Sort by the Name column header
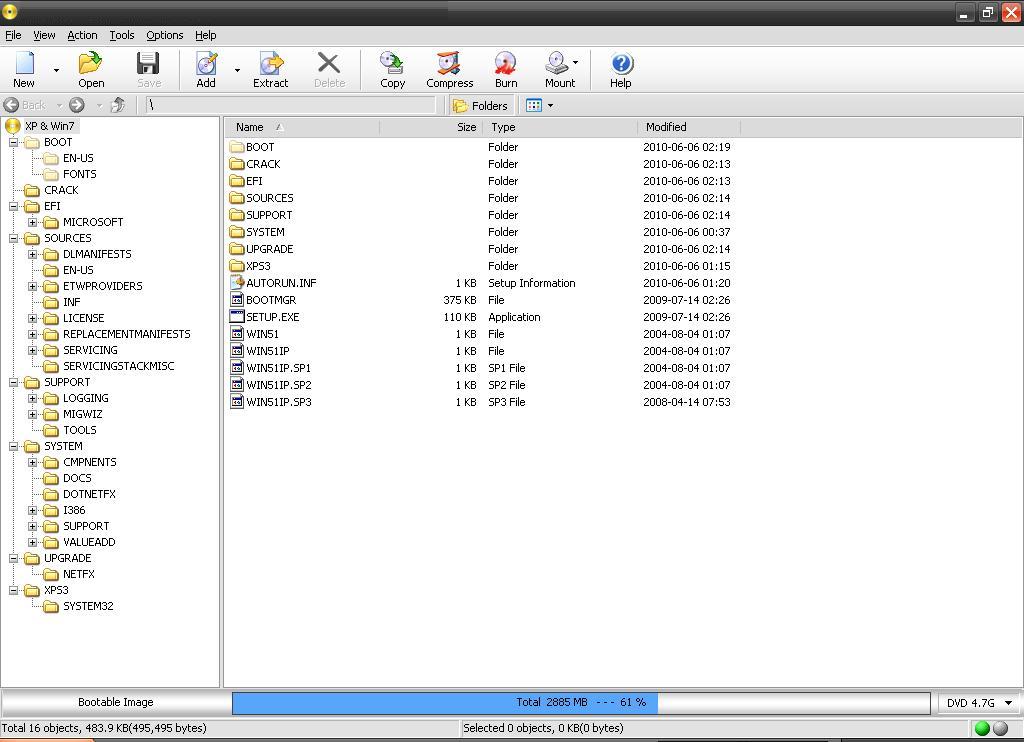Viewport: 1024px width, 742px height. (x=302, y=127)
